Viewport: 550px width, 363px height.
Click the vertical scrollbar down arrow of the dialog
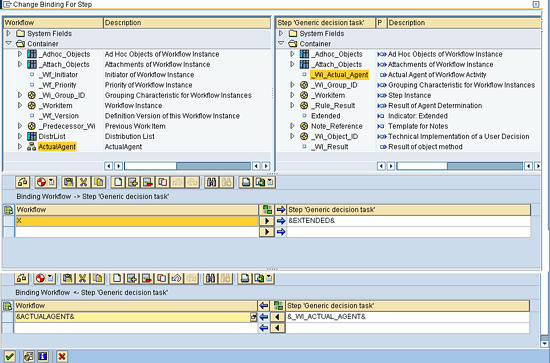(x=544, y=344)
